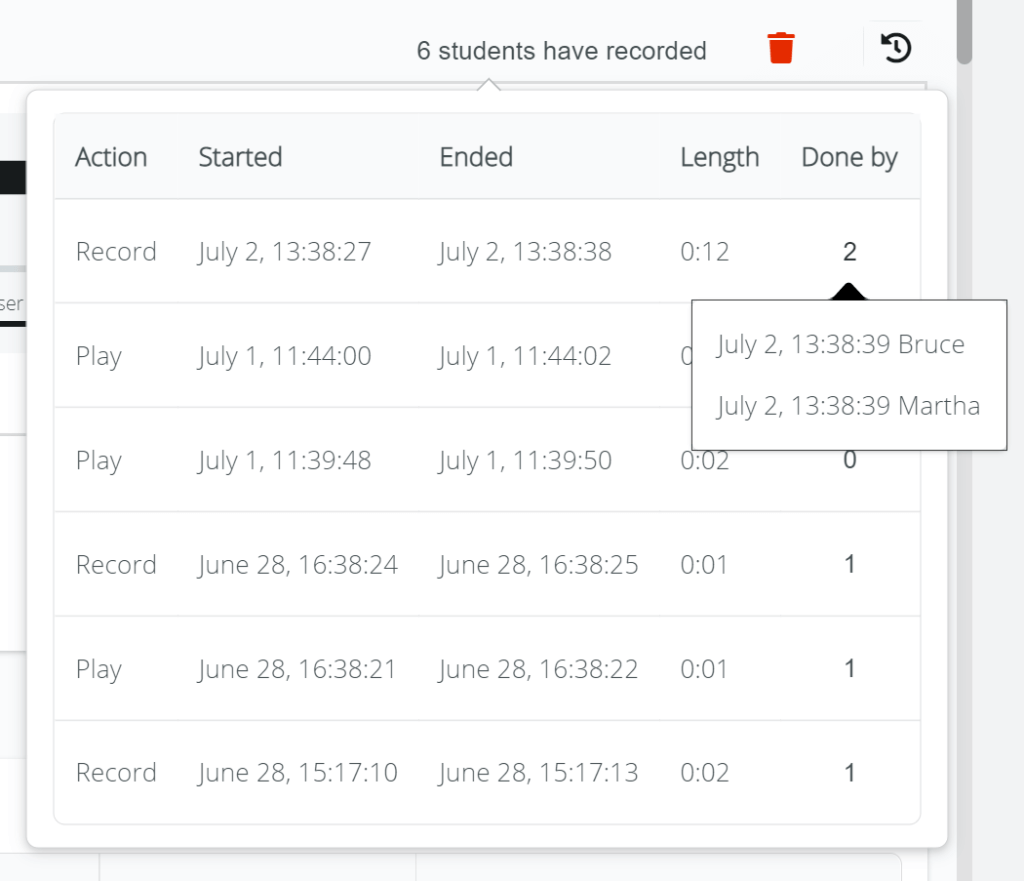Click the Play row started July 1, 11:39:48

tap(284, 460)
